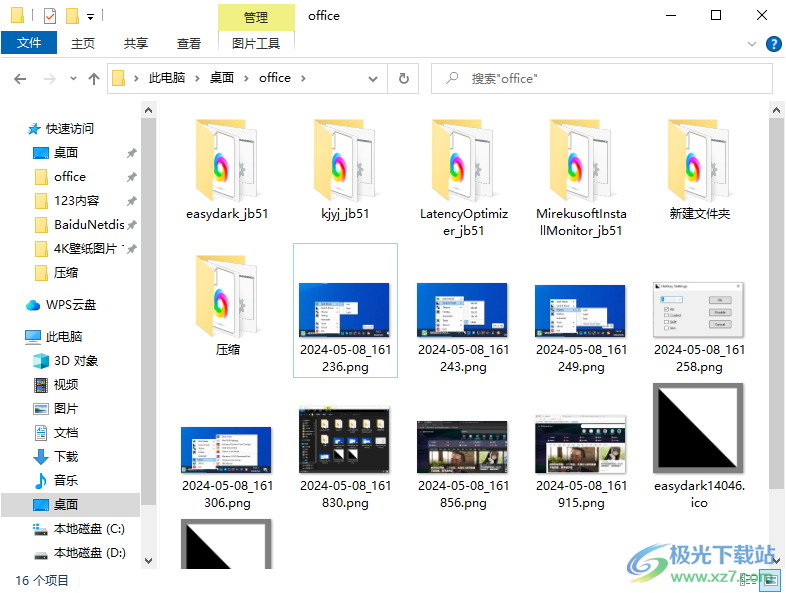Screen dimensions: 786x593
Task: Select 此电脑 in navigation pane
Action: (54, 337)
